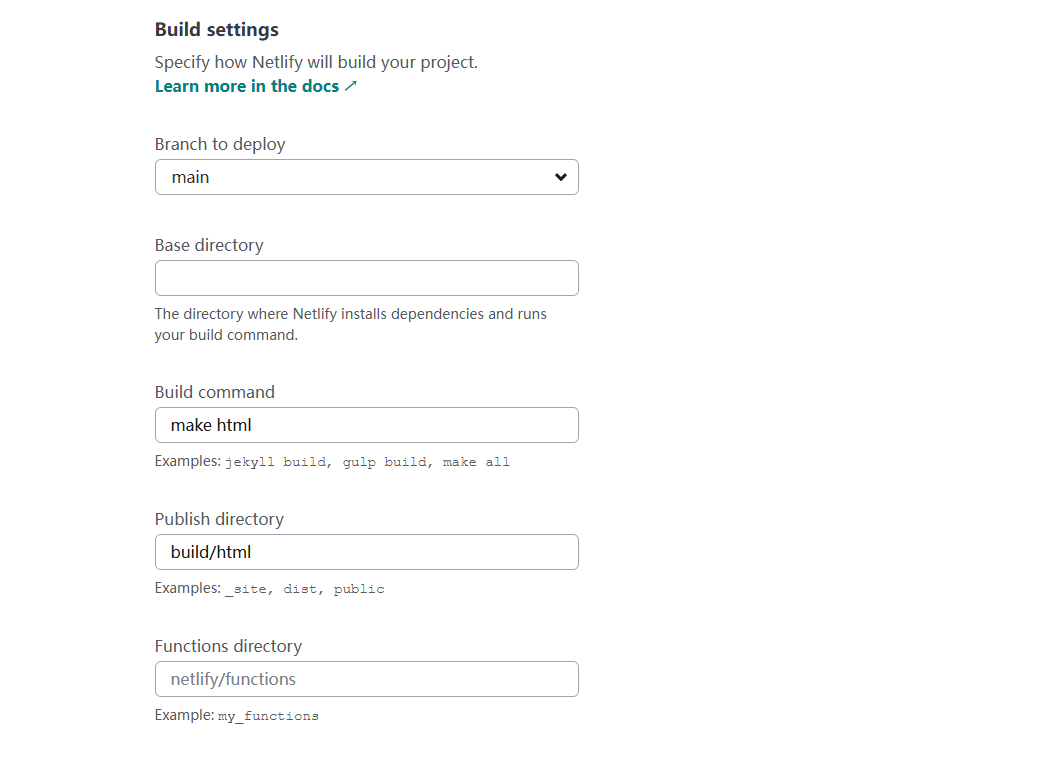Click 'Specify how Netlify will build your project' text
The width and height of the screenshot is (1042, 758).
click(316, 62)
